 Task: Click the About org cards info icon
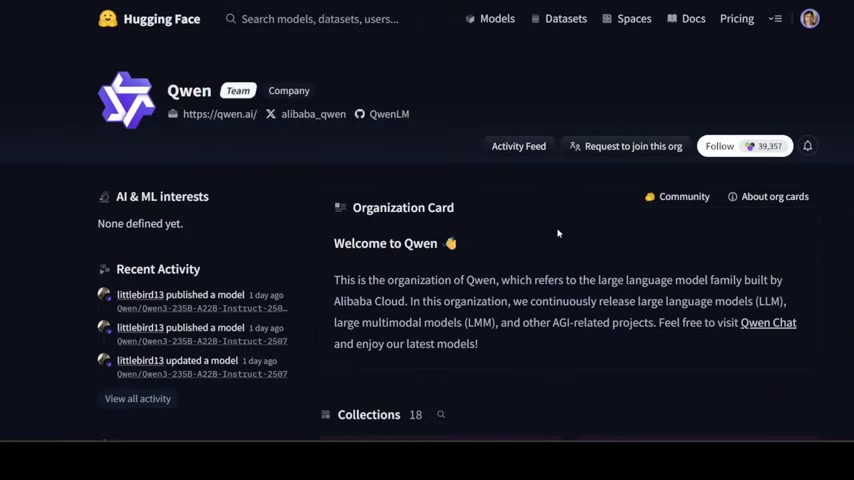coord(733,197)
